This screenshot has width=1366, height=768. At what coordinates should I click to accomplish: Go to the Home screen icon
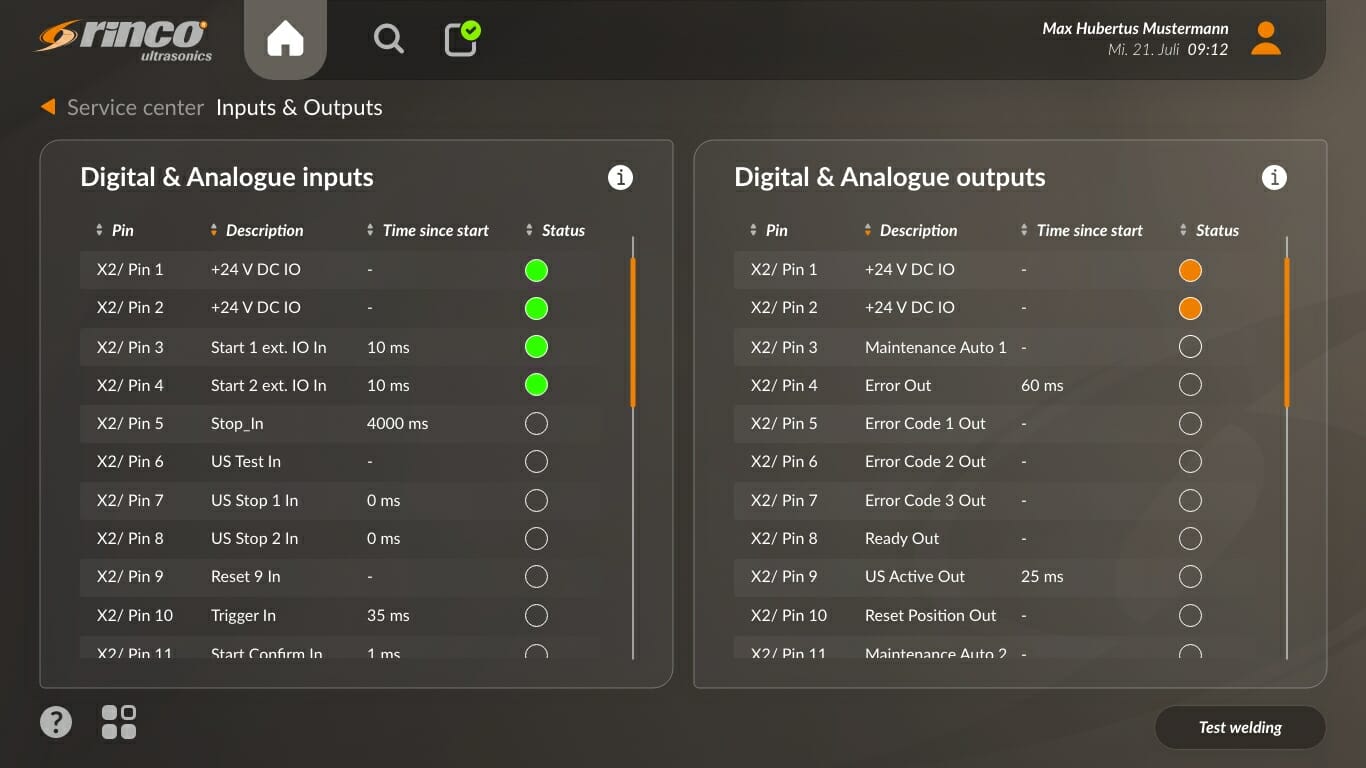(x=285, y=40)
